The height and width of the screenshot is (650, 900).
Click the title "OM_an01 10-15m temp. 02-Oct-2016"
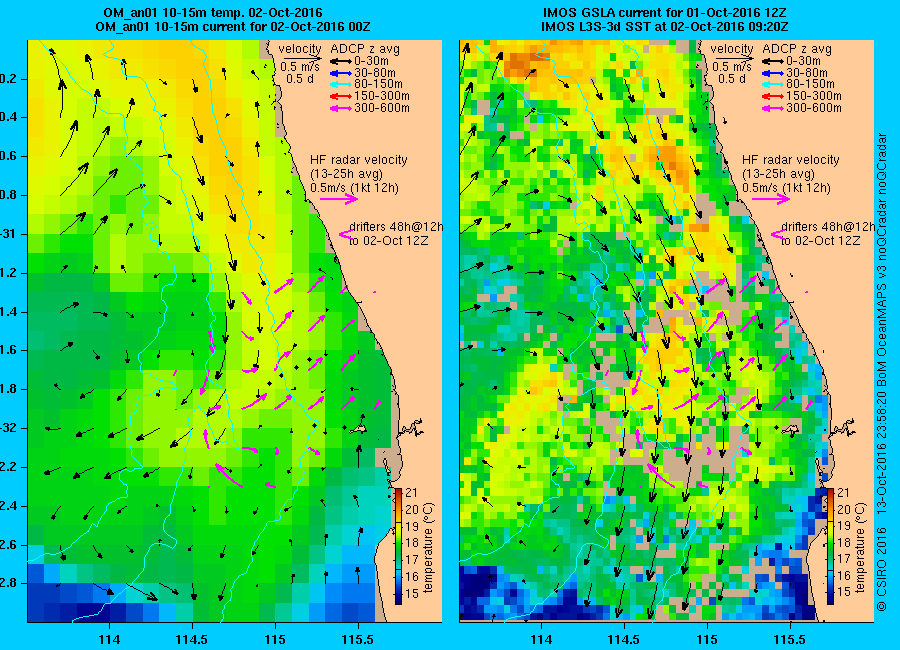[213, 13]
